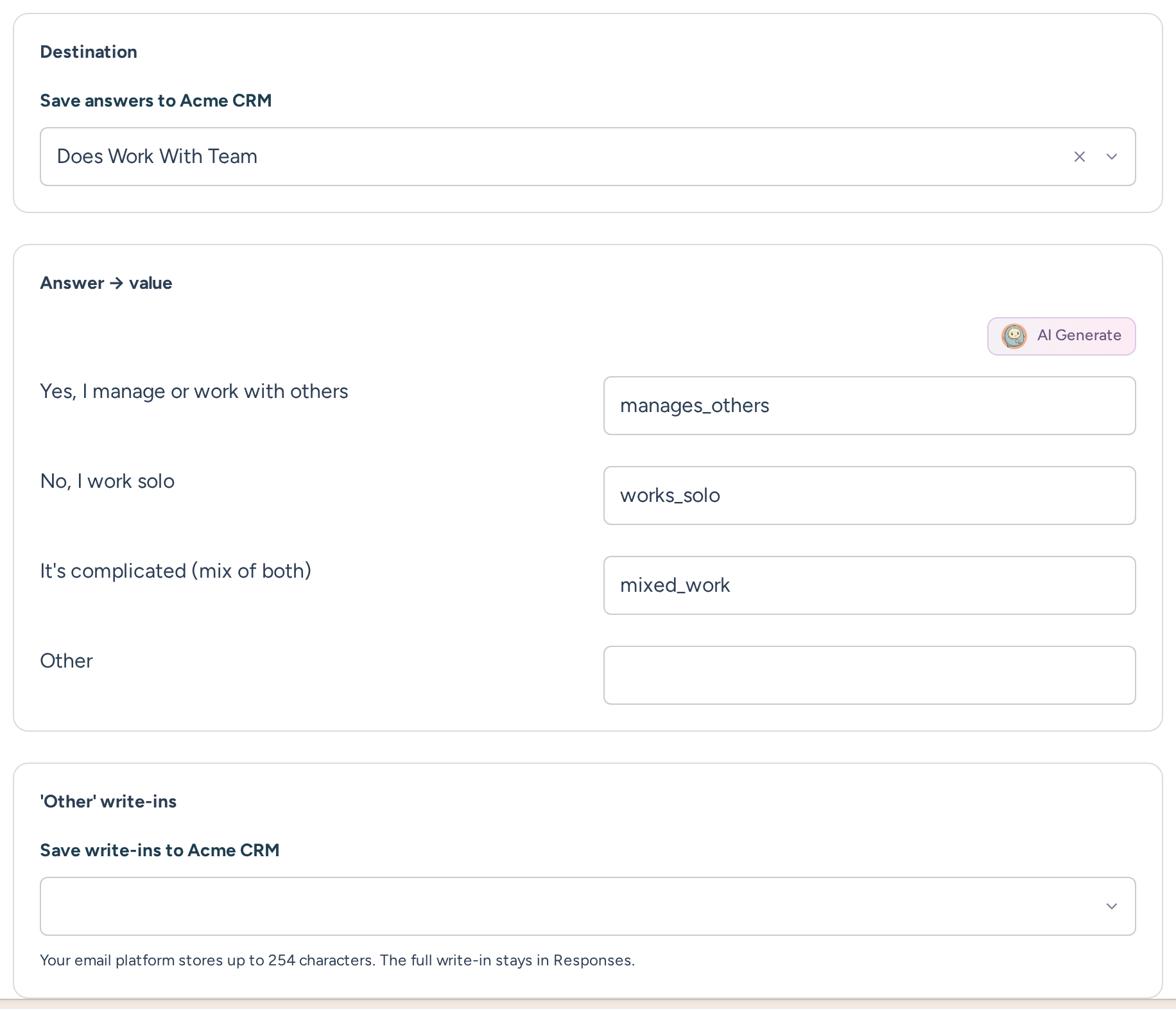The image size is (1176, 1009).
Task: Click the 'Save write-ins to Acme CRM' label
Action: click(x=160, y=850)
